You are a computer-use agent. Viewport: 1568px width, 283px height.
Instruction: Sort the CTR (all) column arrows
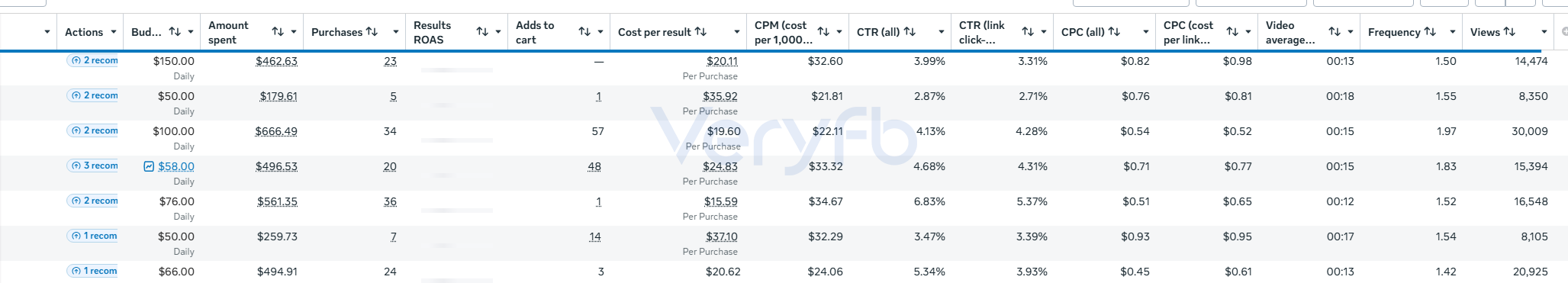pos(910,32)
